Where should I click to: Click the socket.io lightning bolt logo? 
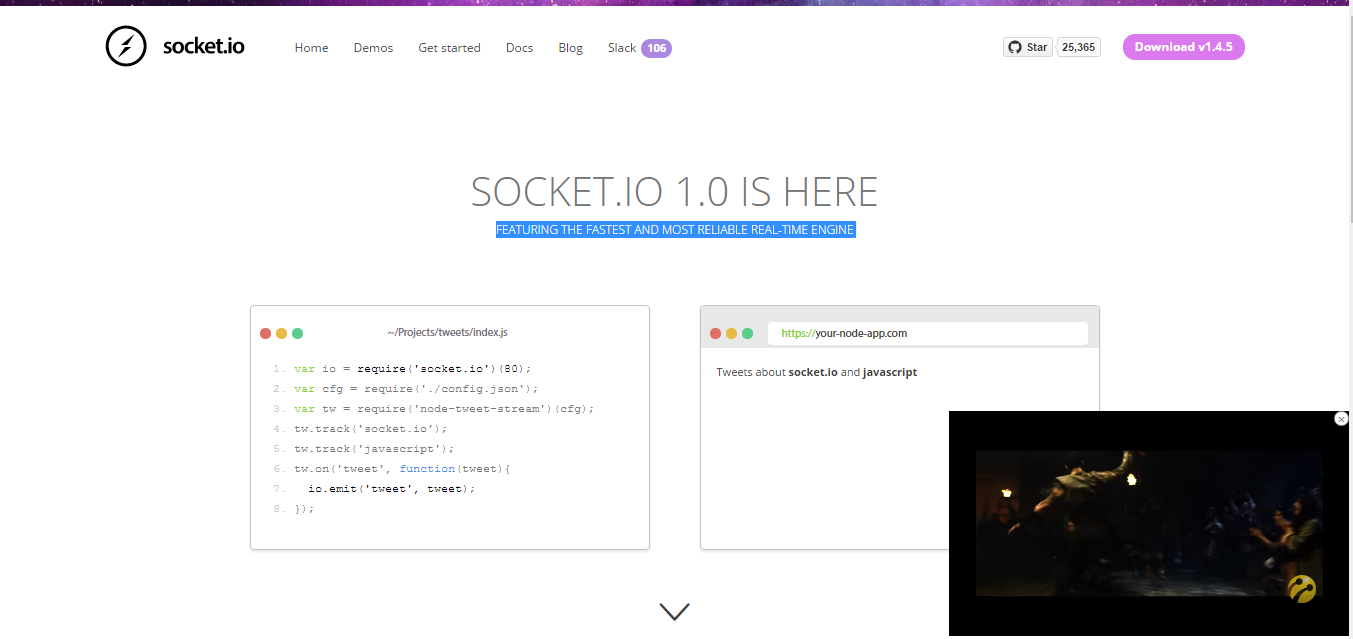point(126,46)
